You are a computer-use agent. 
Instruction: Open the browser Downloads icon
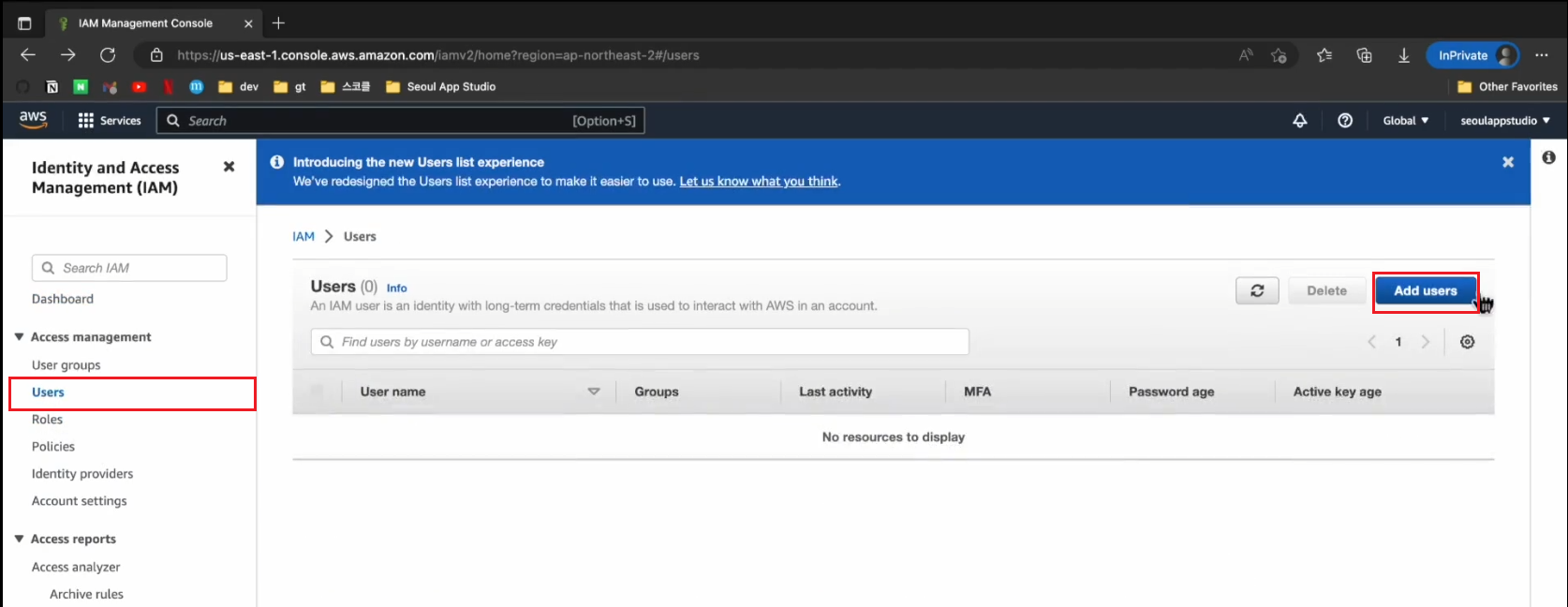coord(1404,55)
